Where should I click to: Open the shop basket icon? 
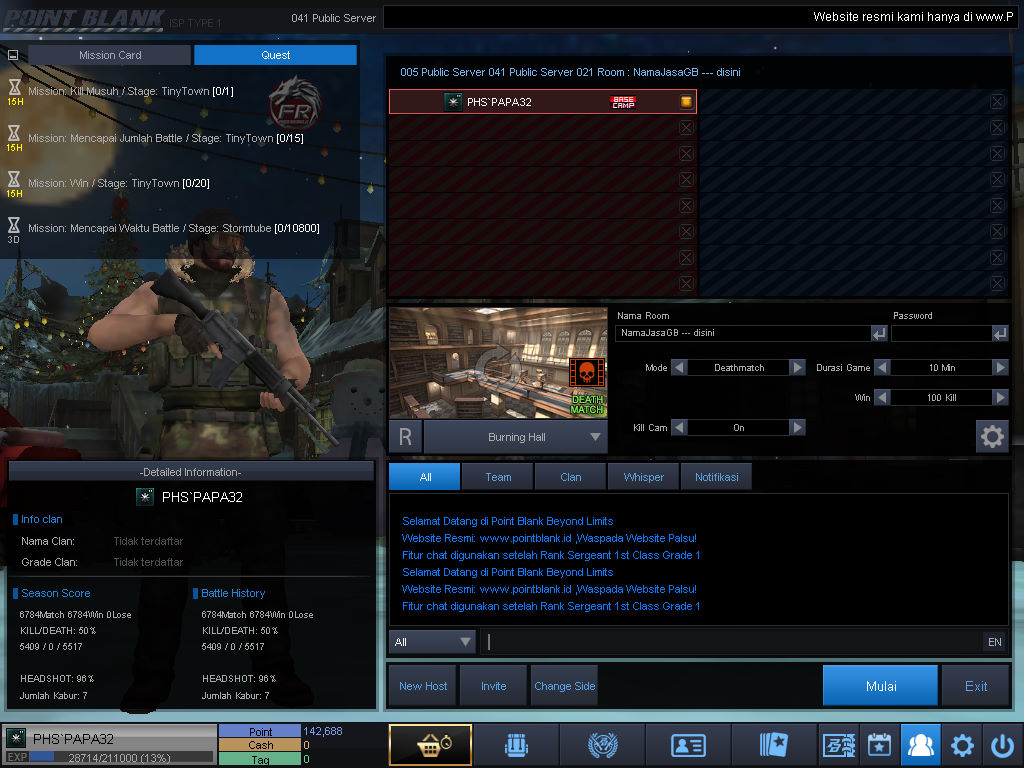click(430, 745)
